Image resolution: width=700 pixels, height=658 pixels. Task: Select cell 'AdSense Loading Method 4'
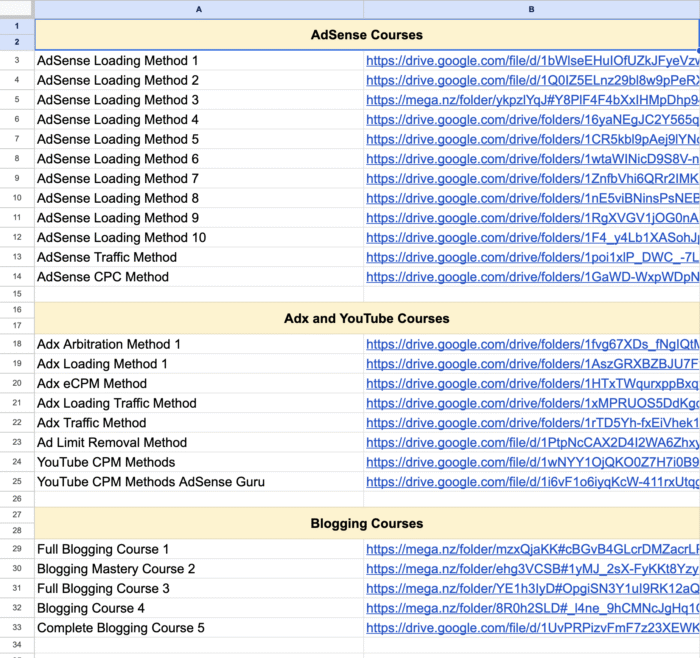click(x=199, y=120)
